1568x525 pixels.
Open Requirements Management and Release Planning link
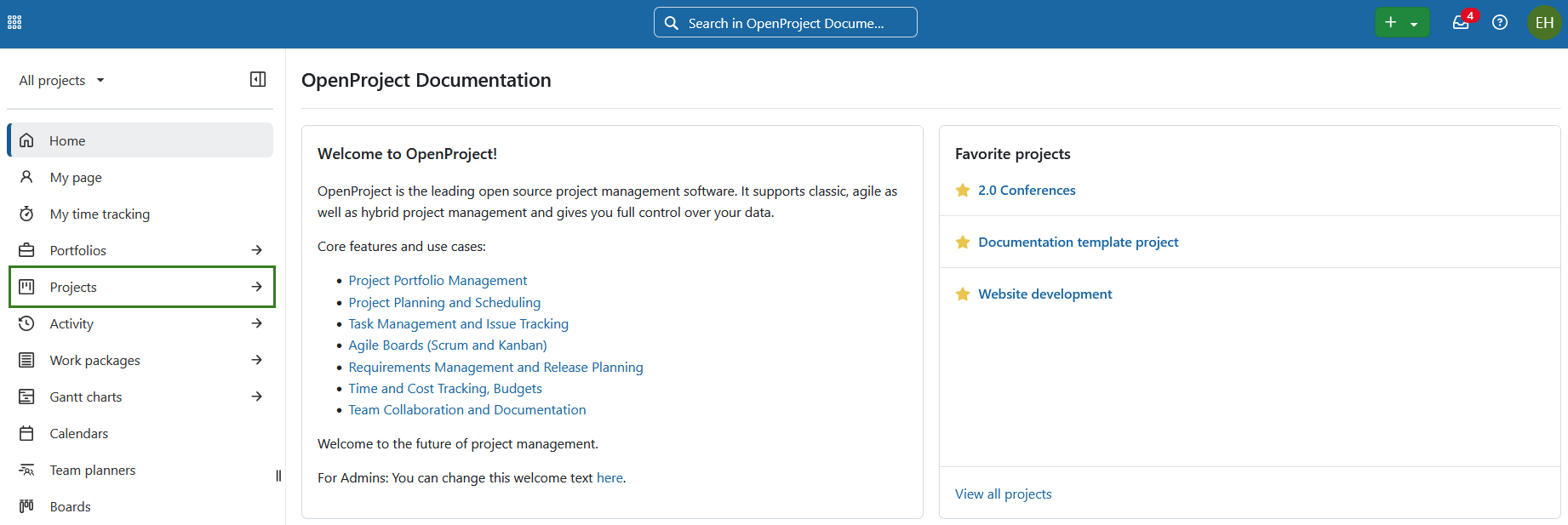[x=495, y=367]
